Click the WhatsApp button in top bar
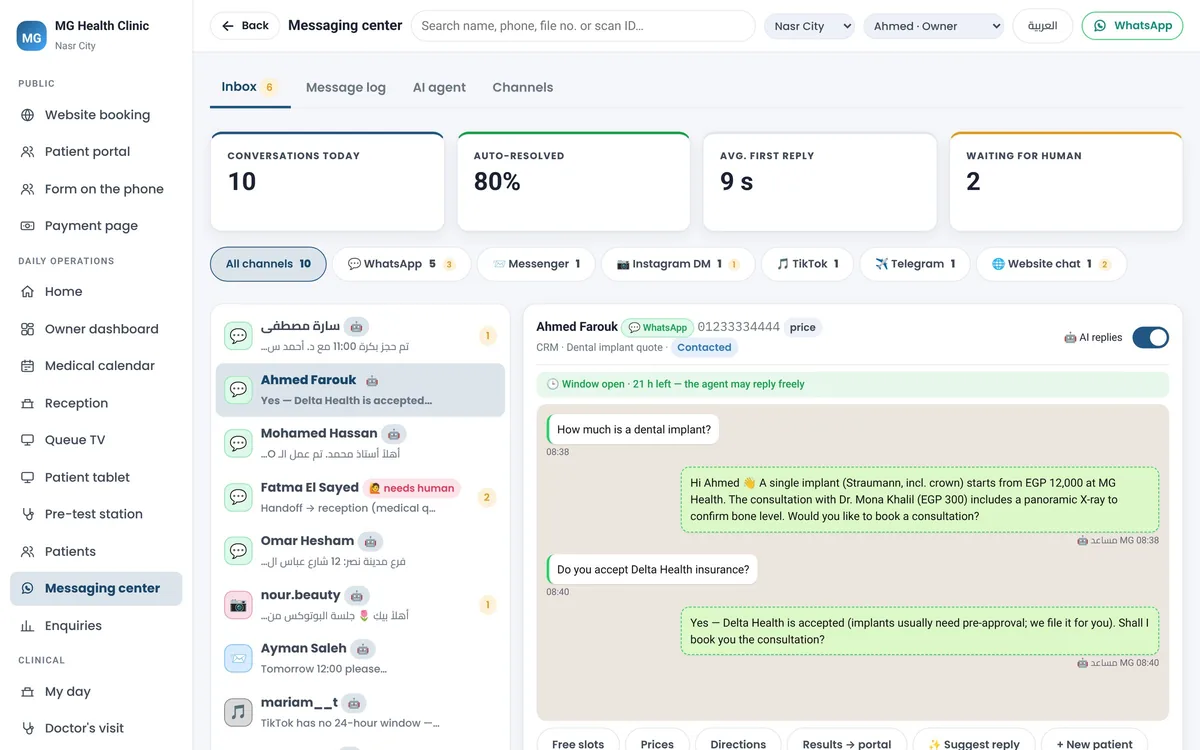The width and height of the screenshot is (1200, 750). (1132, 26)
